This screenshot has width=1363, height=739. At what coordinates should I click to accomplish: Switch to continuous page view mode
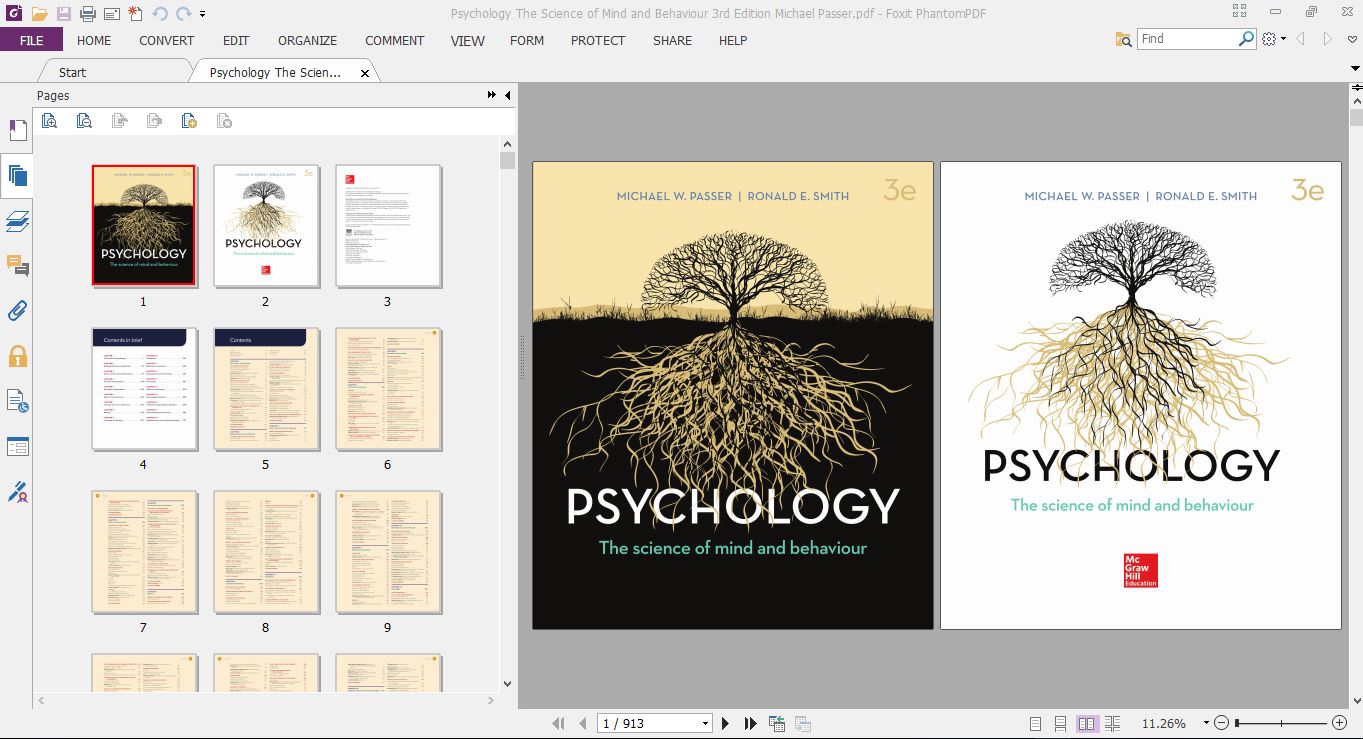point(1060,723)
